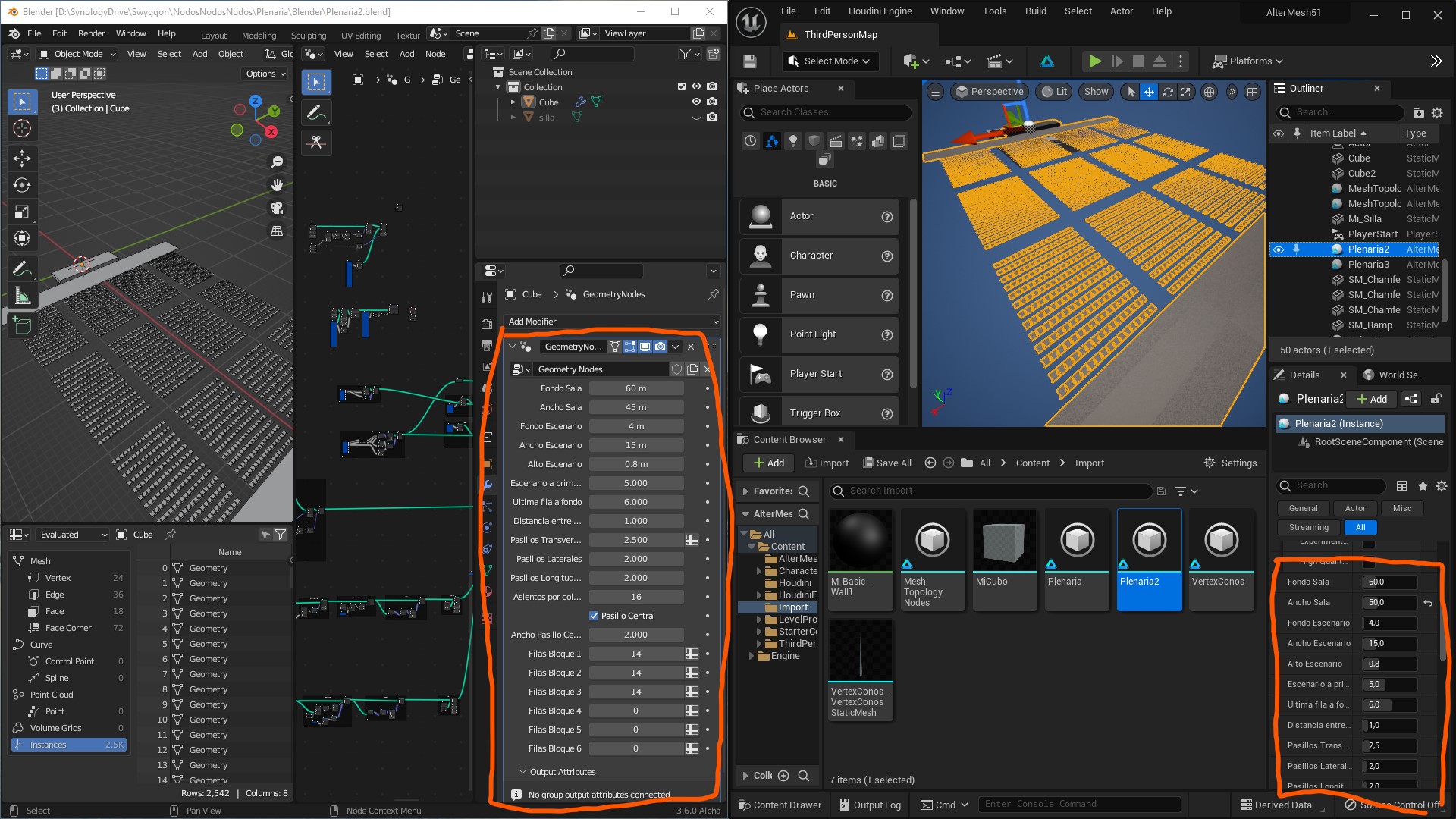Adjust Filas Bloque 1 value field
This screenshot has width=1456, height=819.
[x=636, y=654]
